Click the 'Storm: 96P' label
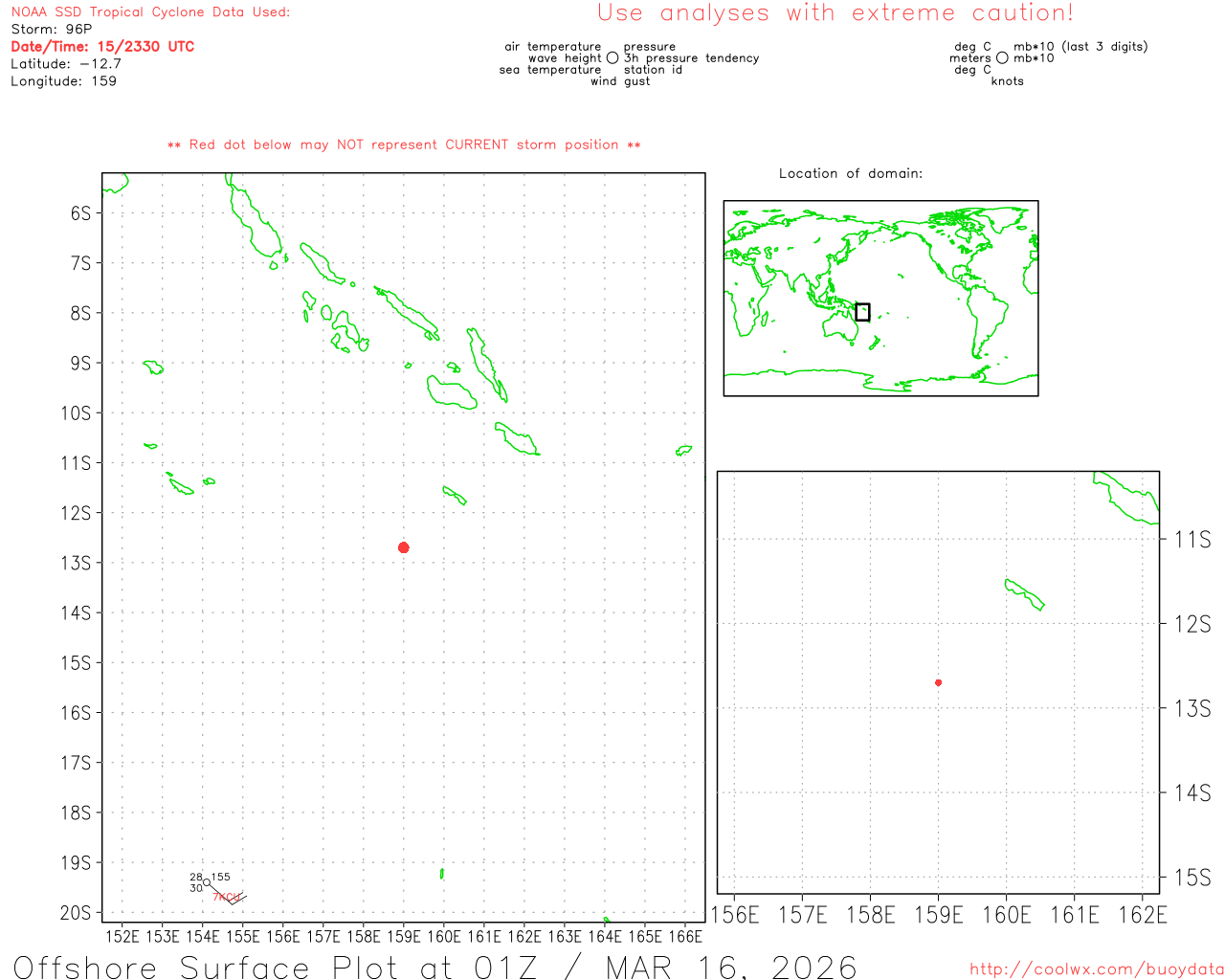The height and width of the screenshot is (980, 1225). coord(52,30)
